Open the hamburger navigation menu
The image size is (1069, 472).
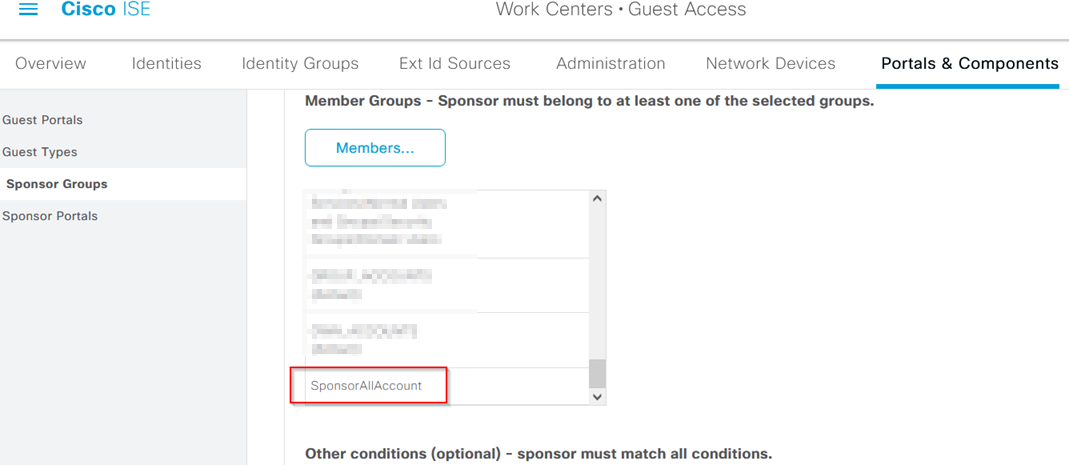(28, 10)
